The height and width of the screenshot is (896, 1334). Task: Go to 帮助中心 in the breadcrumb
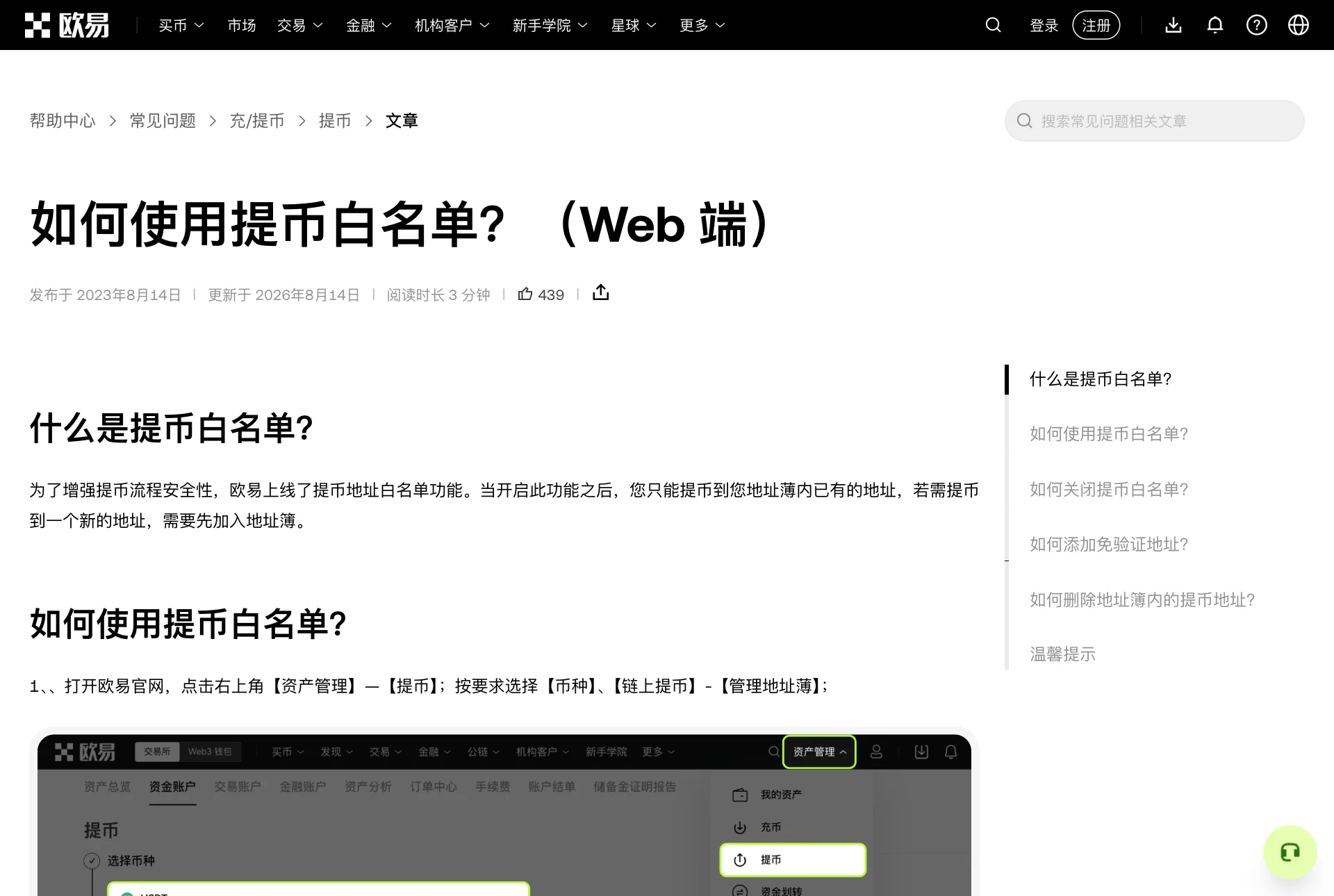(x=63, y=121)
